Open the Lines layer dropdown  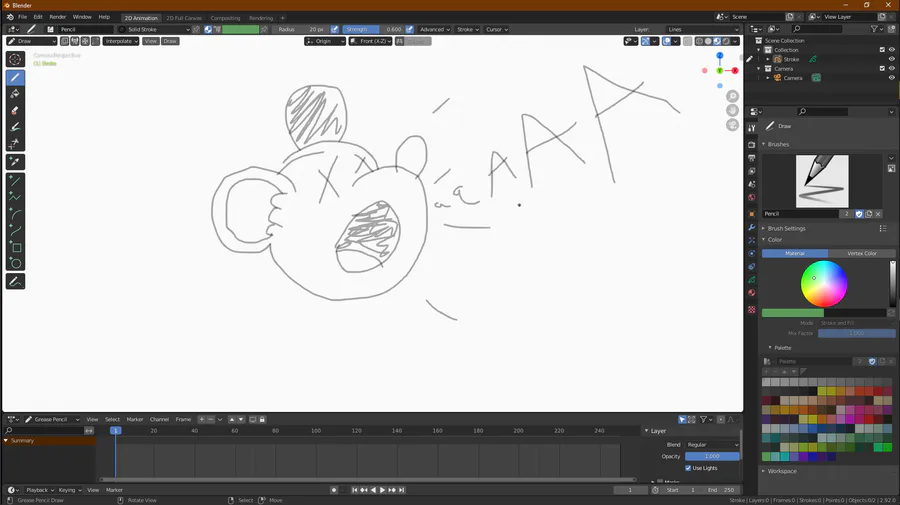click(703, 29)
